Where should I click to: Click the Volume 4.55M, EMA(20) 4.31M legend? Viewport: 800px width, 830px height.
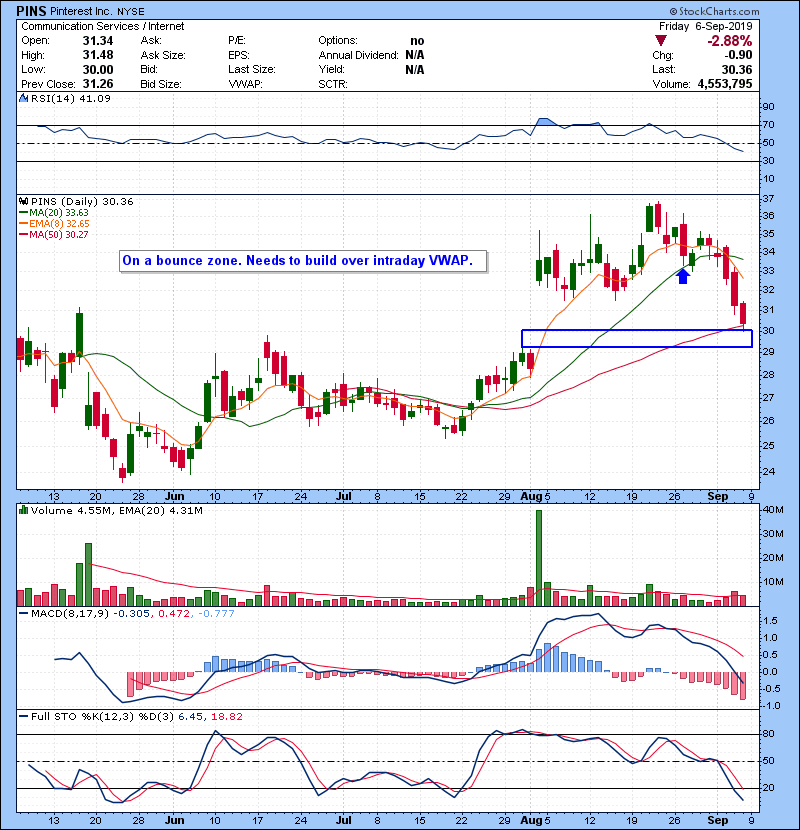pos(116,511)
